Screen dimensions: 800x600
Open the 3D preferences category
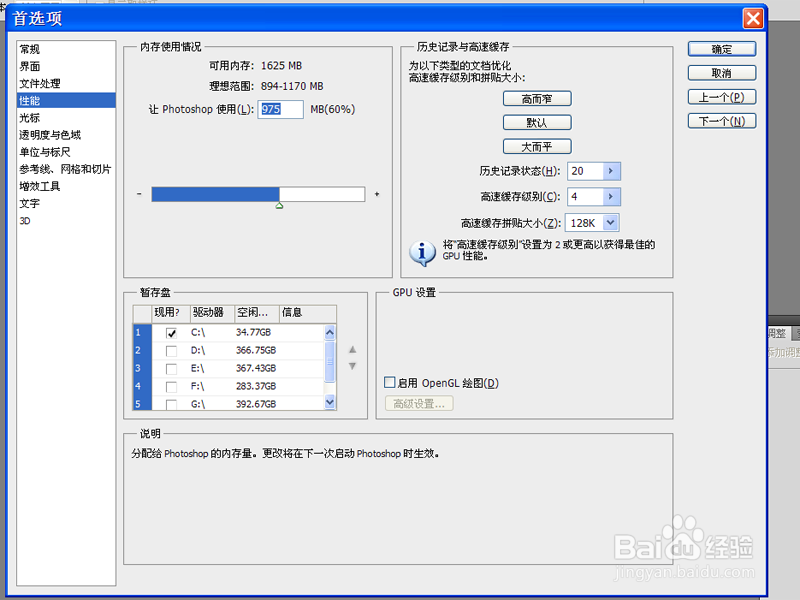coord(25,221)
